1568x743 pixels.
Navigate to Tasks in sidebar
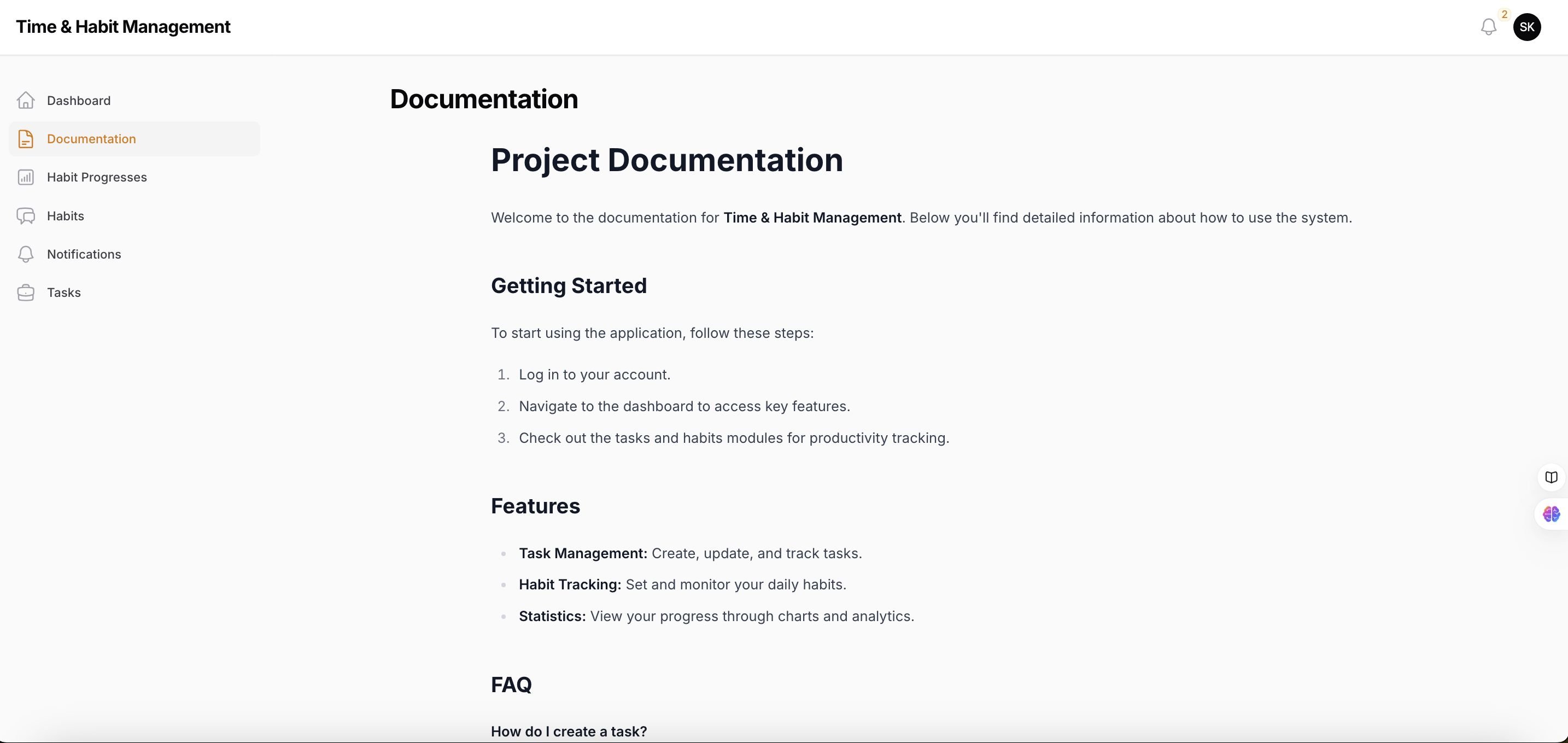tap(64, 292)
